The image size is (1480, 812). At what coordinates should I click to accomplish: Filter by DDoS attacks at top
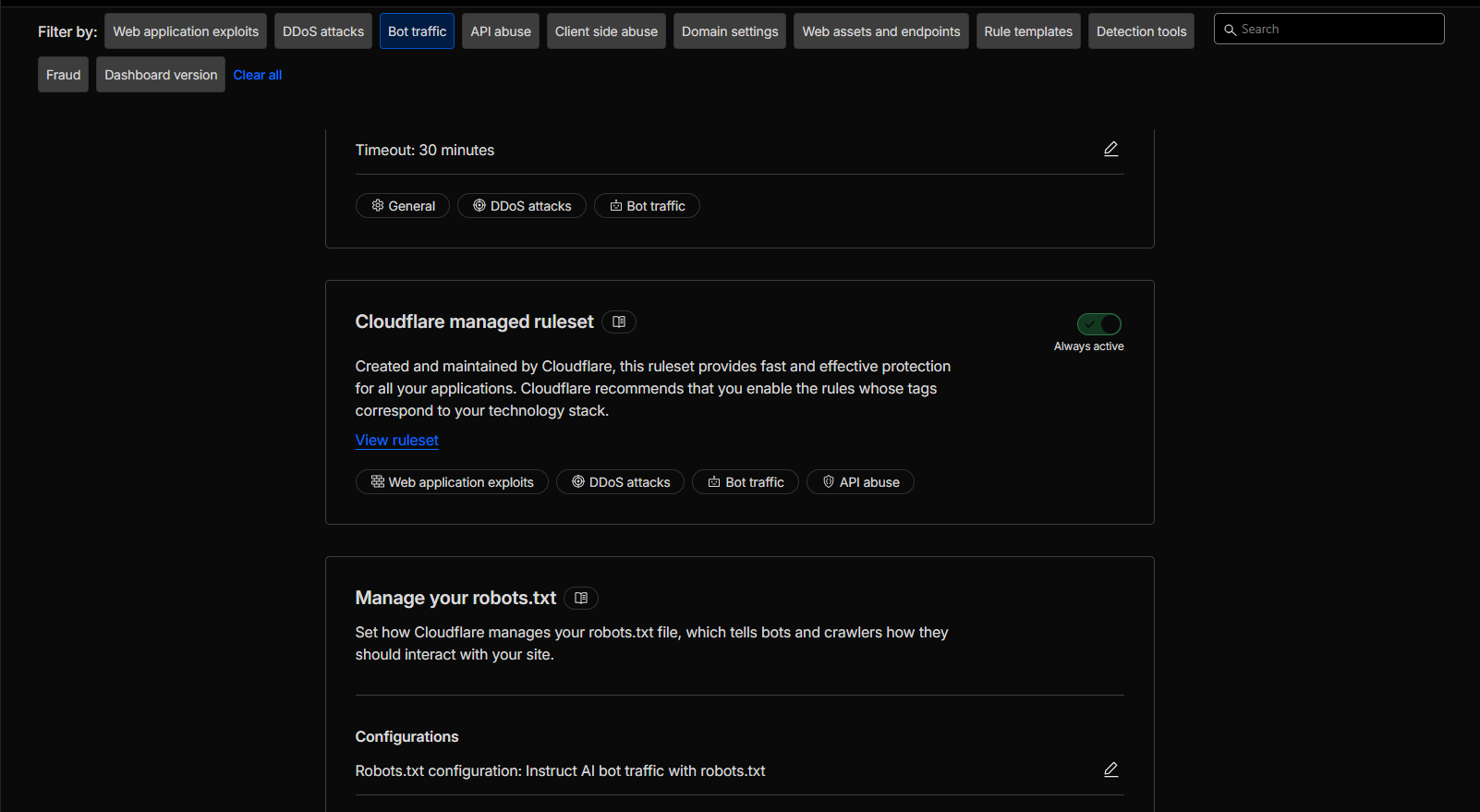coord(323,31)
